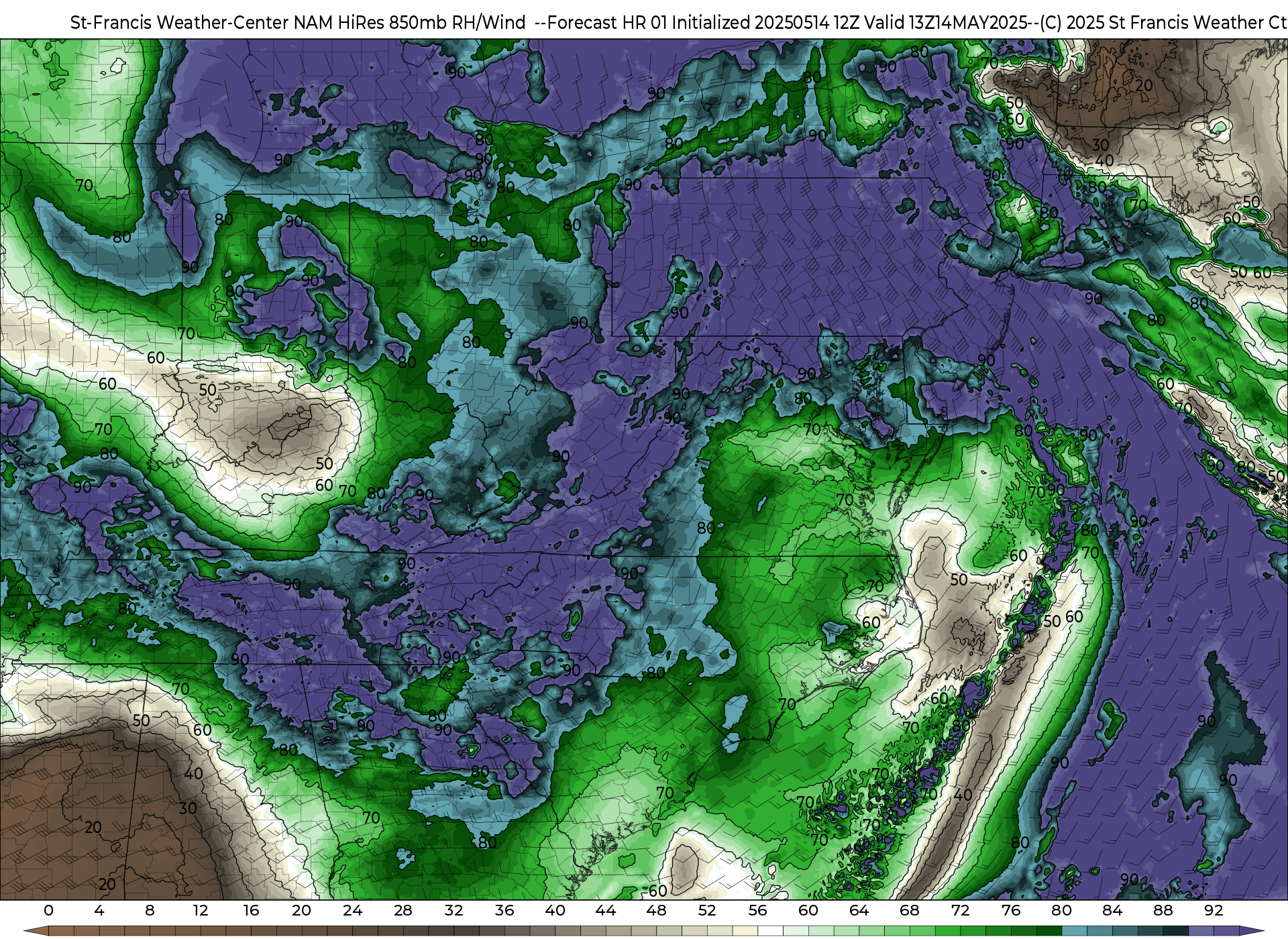Click the colorbar tick label '28'

(x=403, y=910)
